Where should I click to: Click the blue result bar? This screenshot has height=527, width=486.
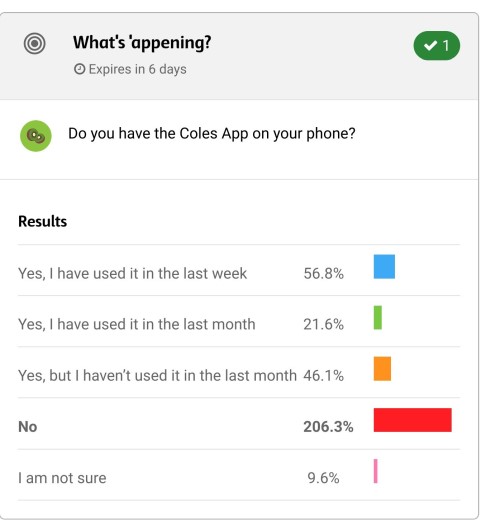point(384,267)
